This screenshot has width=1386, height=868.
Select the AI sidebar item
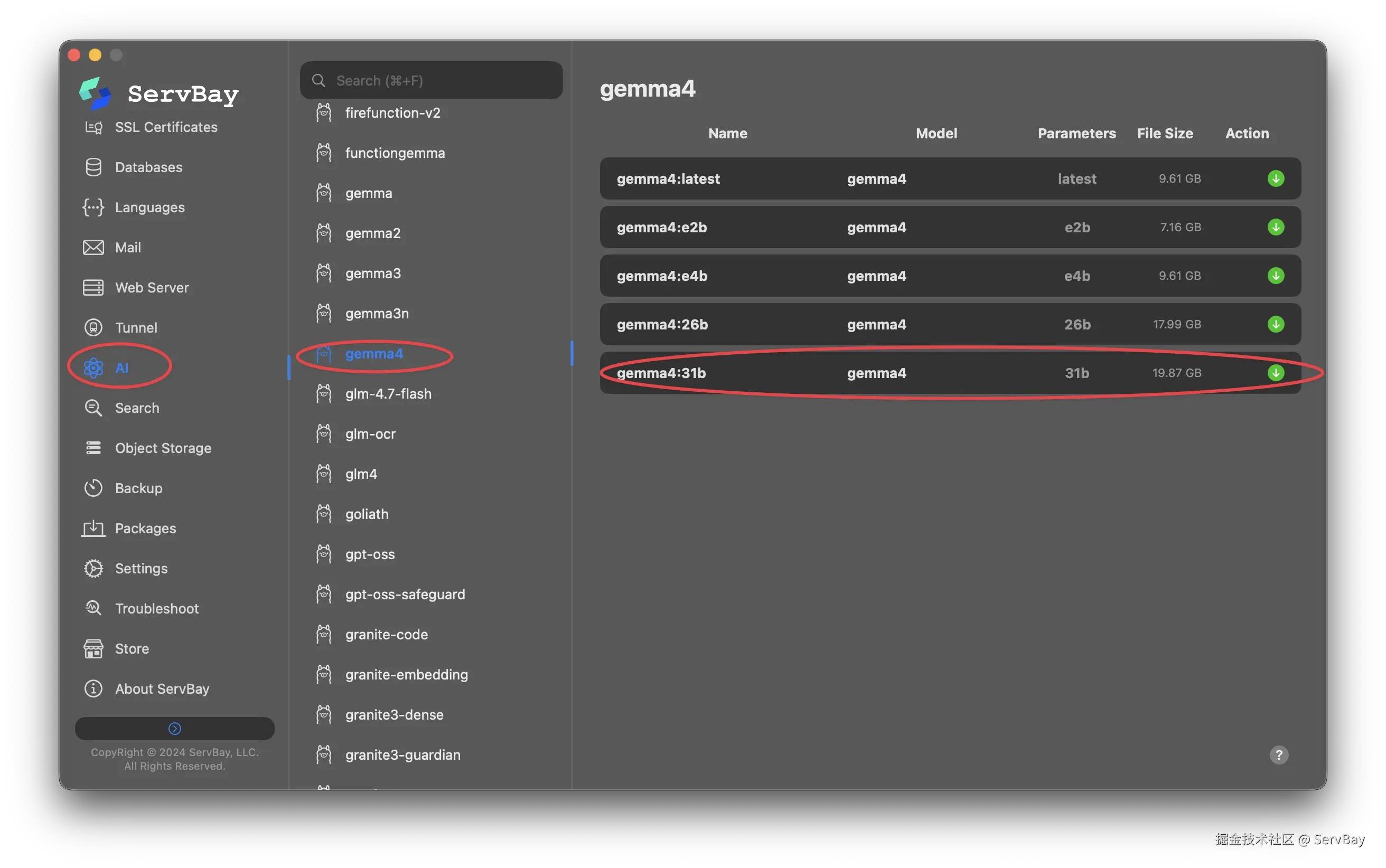(121, 367)
